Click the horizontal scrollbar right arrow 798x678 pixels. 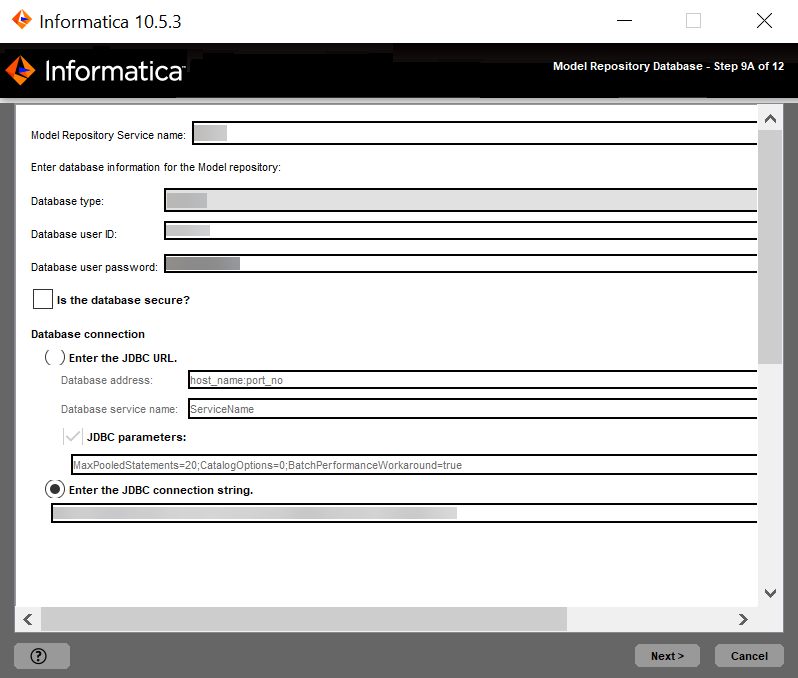pos(743,619)
